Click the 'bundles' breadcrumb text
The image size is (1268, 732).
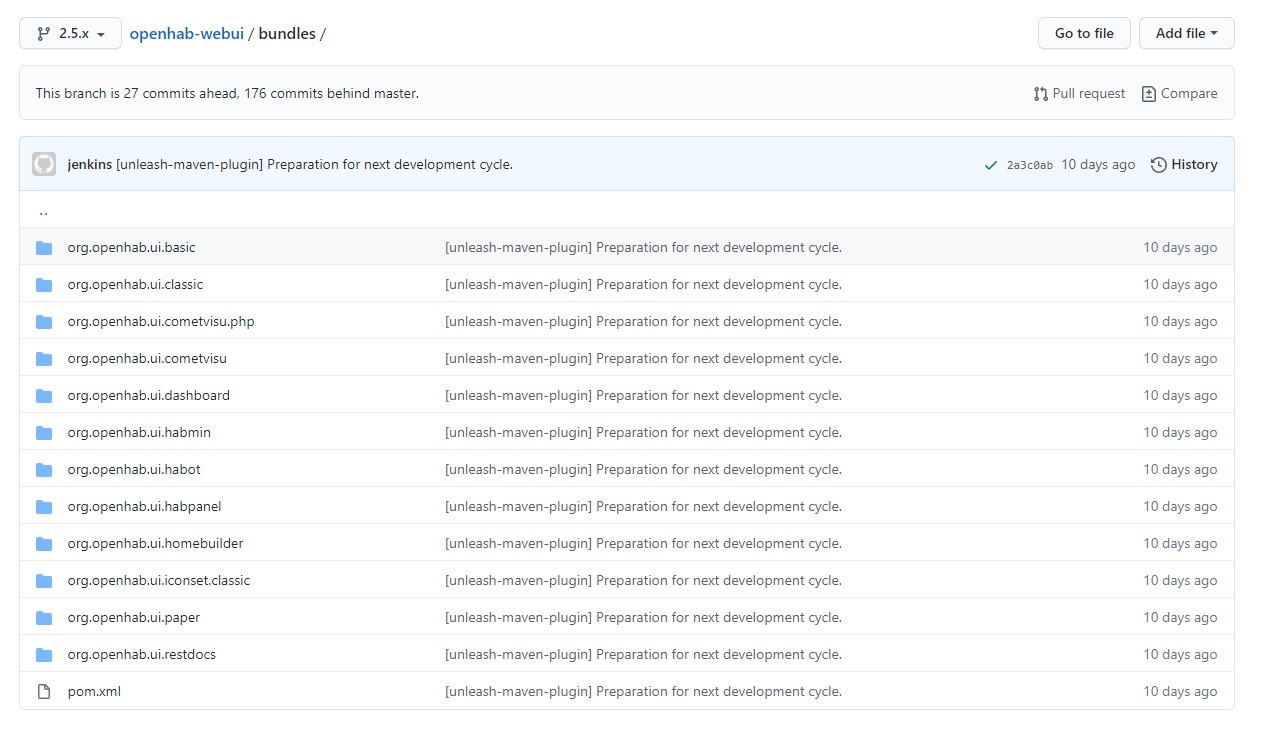[287, 33]
